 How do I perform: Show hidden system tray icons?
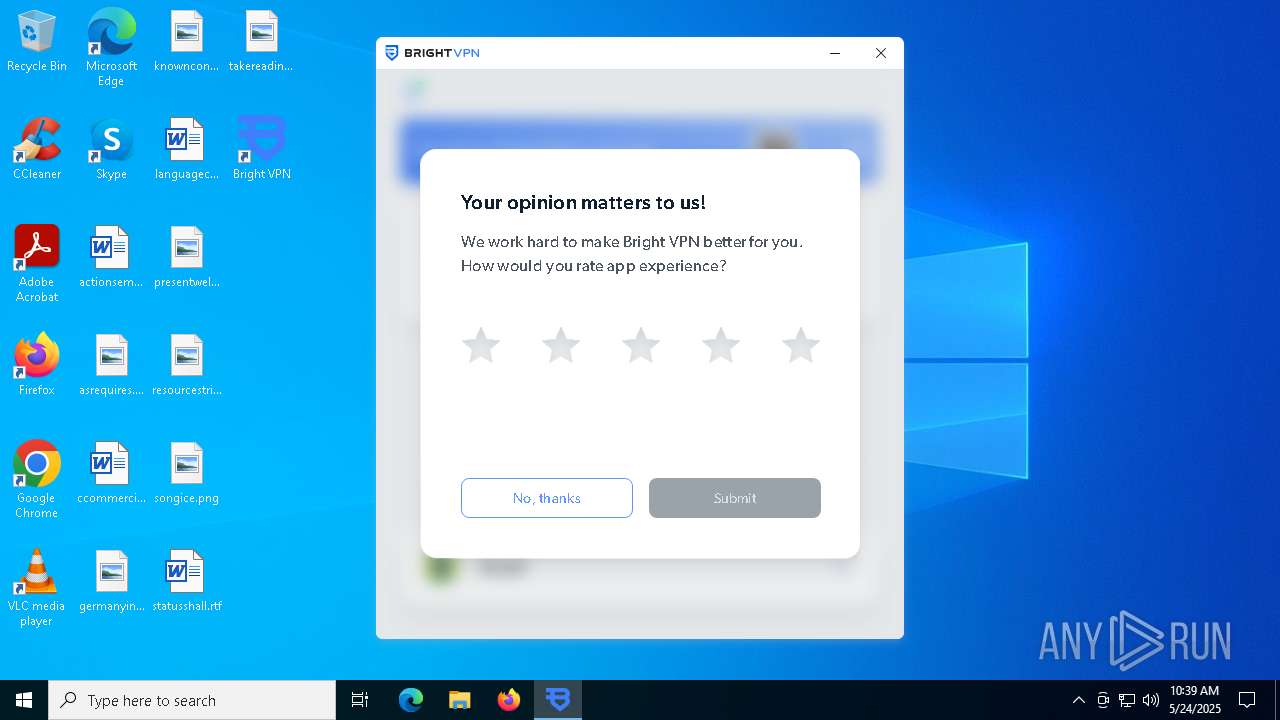pos(1078,700)
